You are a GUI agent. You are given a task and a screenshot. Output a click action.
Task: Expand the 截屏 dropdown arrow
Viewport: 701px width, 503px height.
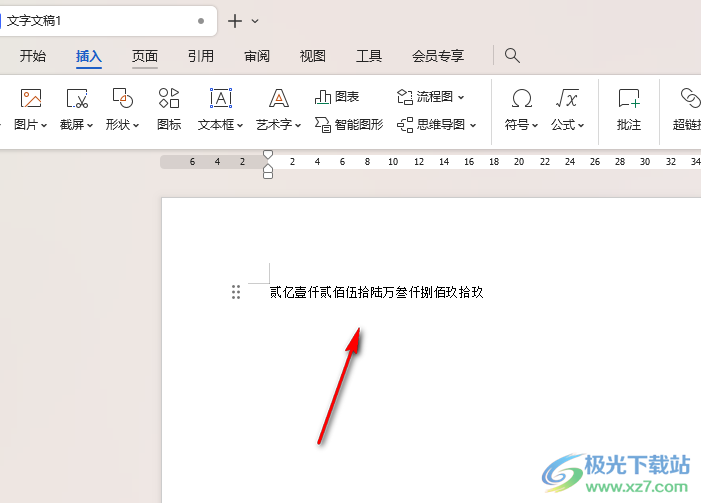[x=90, y=126]
